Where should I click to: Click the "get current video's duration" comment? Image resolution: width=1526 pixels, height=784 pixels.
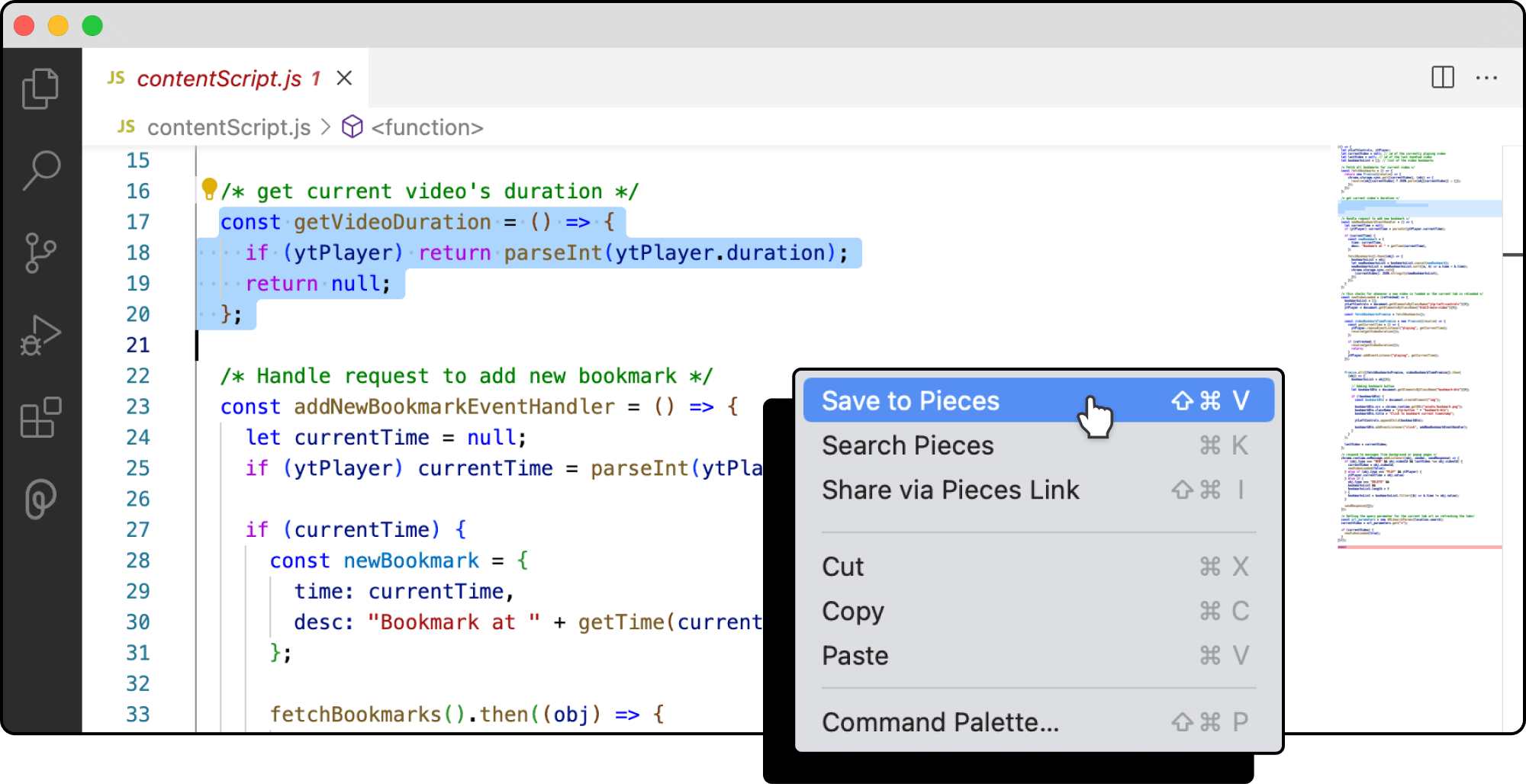430,191
